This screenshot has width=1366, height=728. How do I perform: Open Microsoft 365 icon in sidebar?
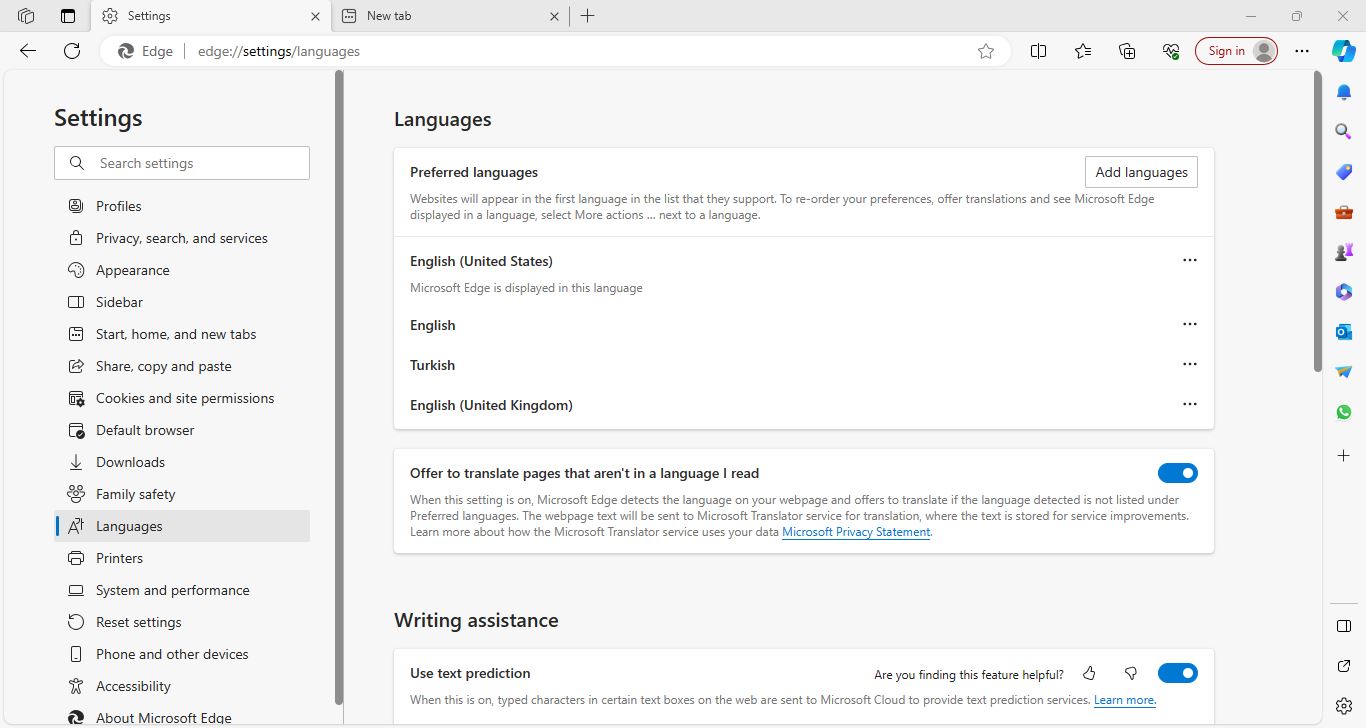1344,292
